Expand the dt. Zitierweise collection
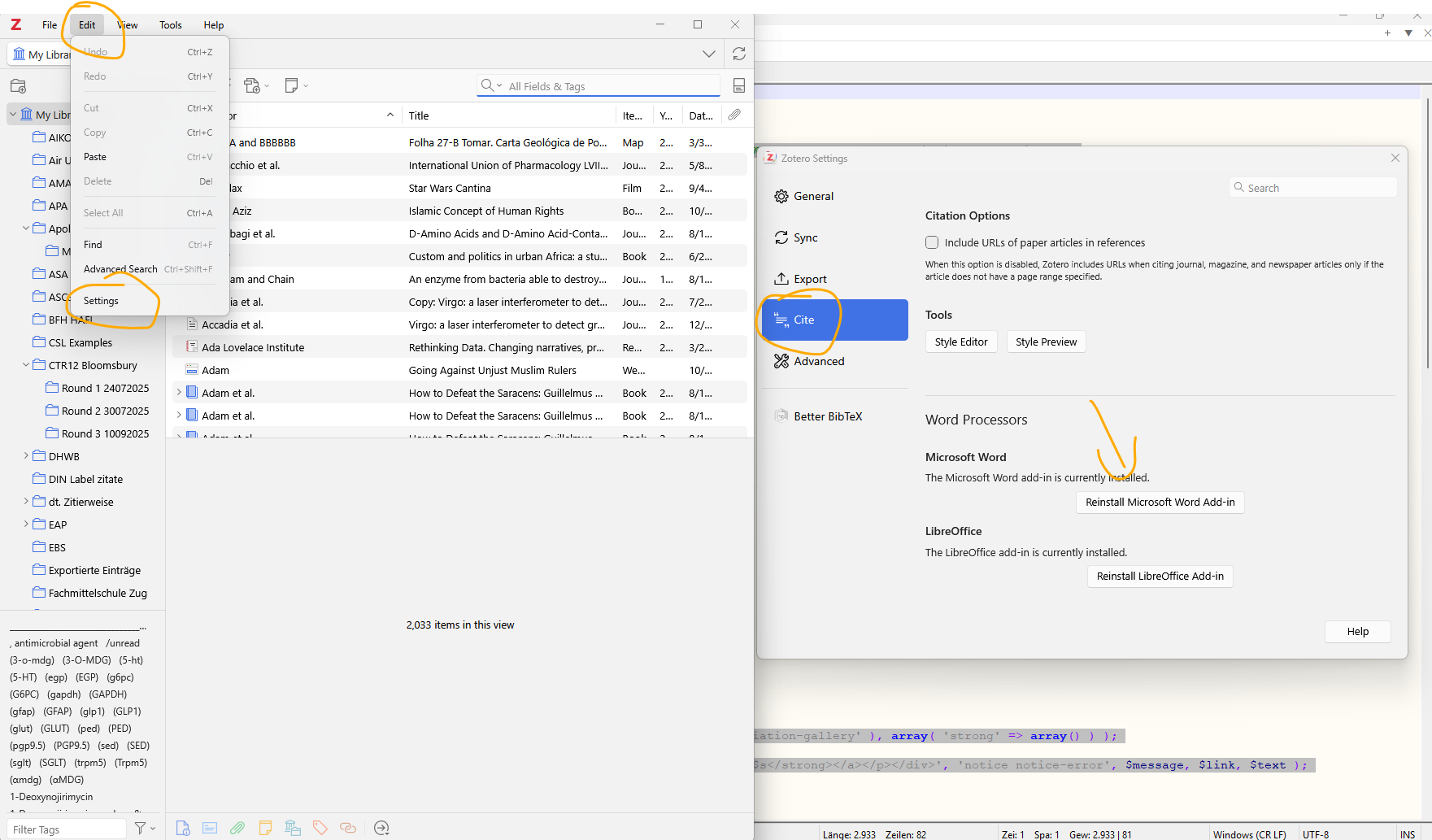Screen dimensions: 1432x840 (x=26, y=502)
